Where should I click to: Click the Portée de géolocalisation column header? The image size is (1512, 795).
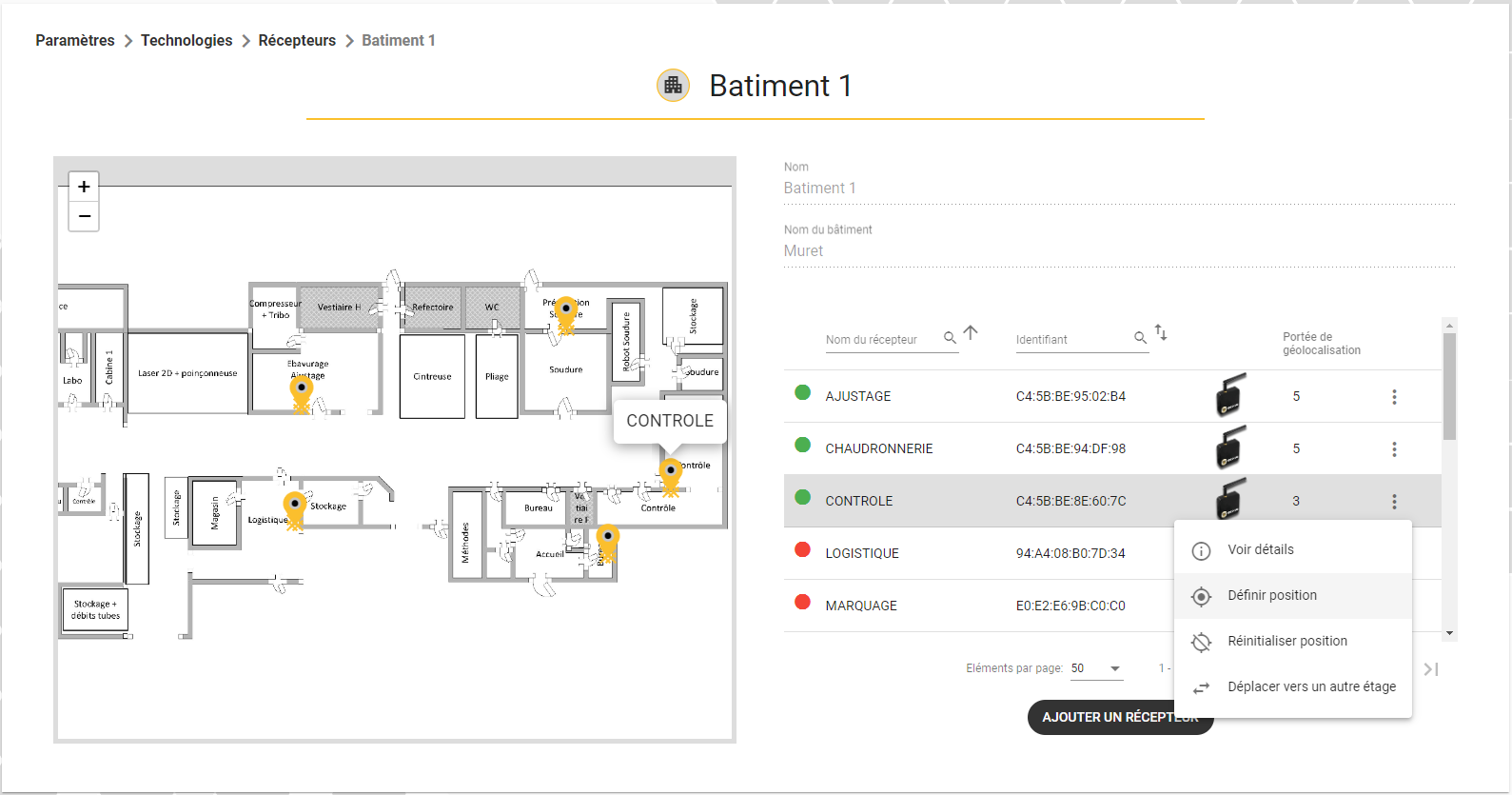click(1322, 344)
